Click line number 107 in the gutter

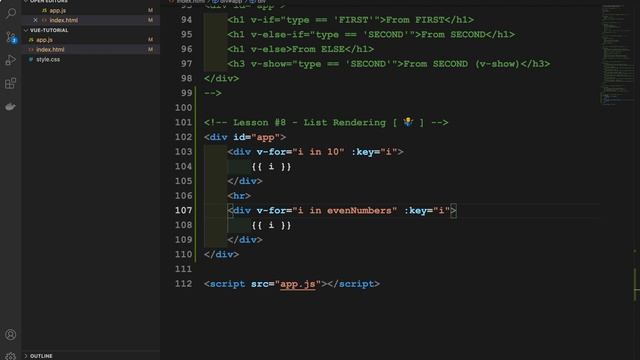pyautogui.click(x=183, y=210)
